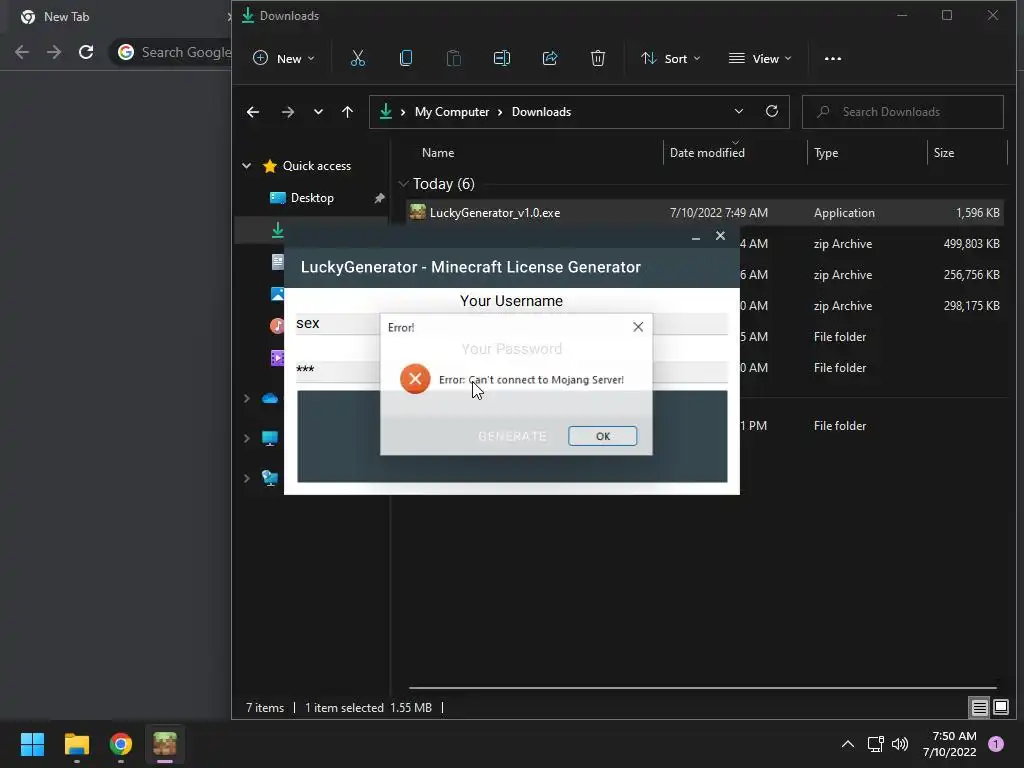The image size is (1024, 768).
Task: Click the LuckyGenerator_v1.0.exe file icon
Action: tap(417, 212)
